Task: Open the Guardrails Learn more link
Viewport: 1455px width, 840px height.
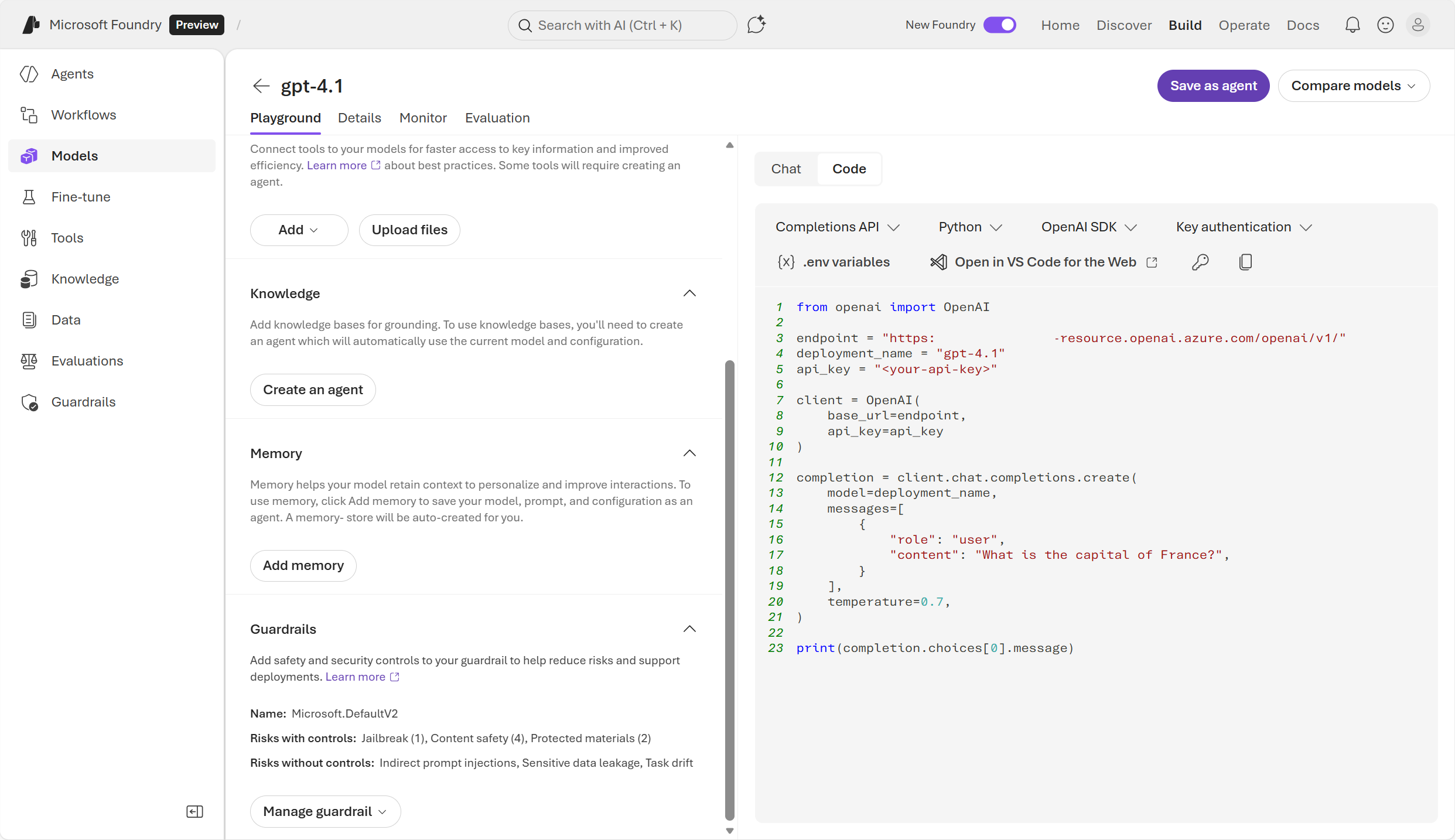Action: [x=362, y=677]
